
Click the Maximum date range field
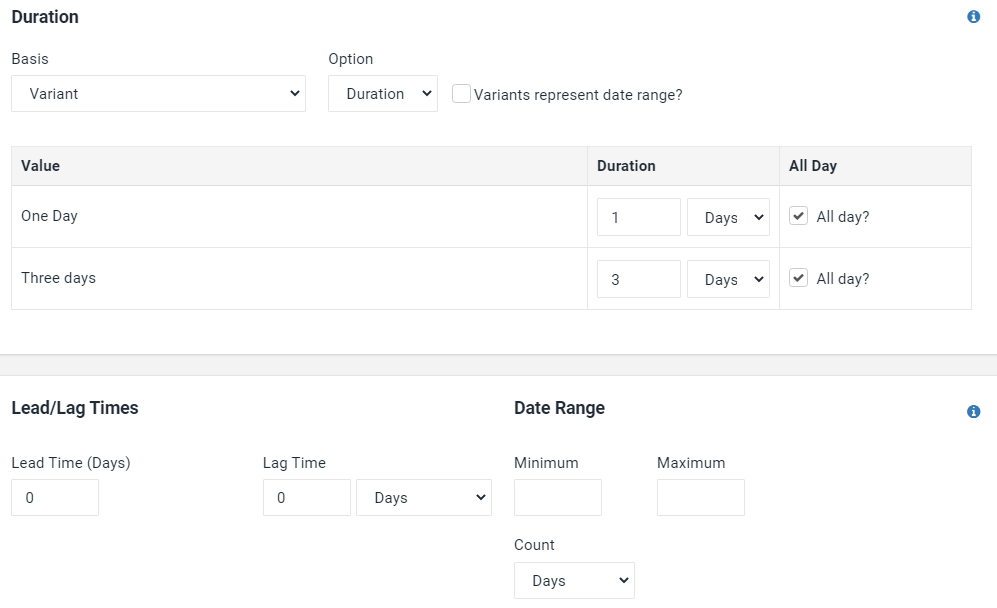pos(701,497)
